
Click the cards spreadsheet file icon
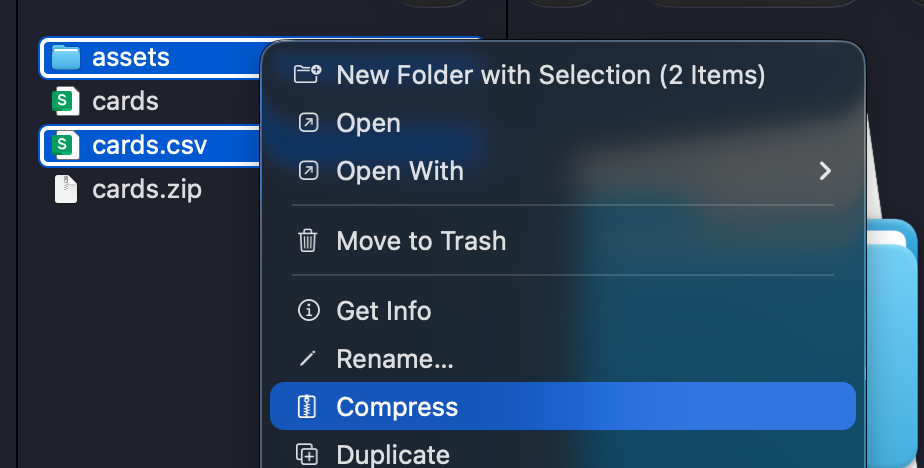(65, 101)
